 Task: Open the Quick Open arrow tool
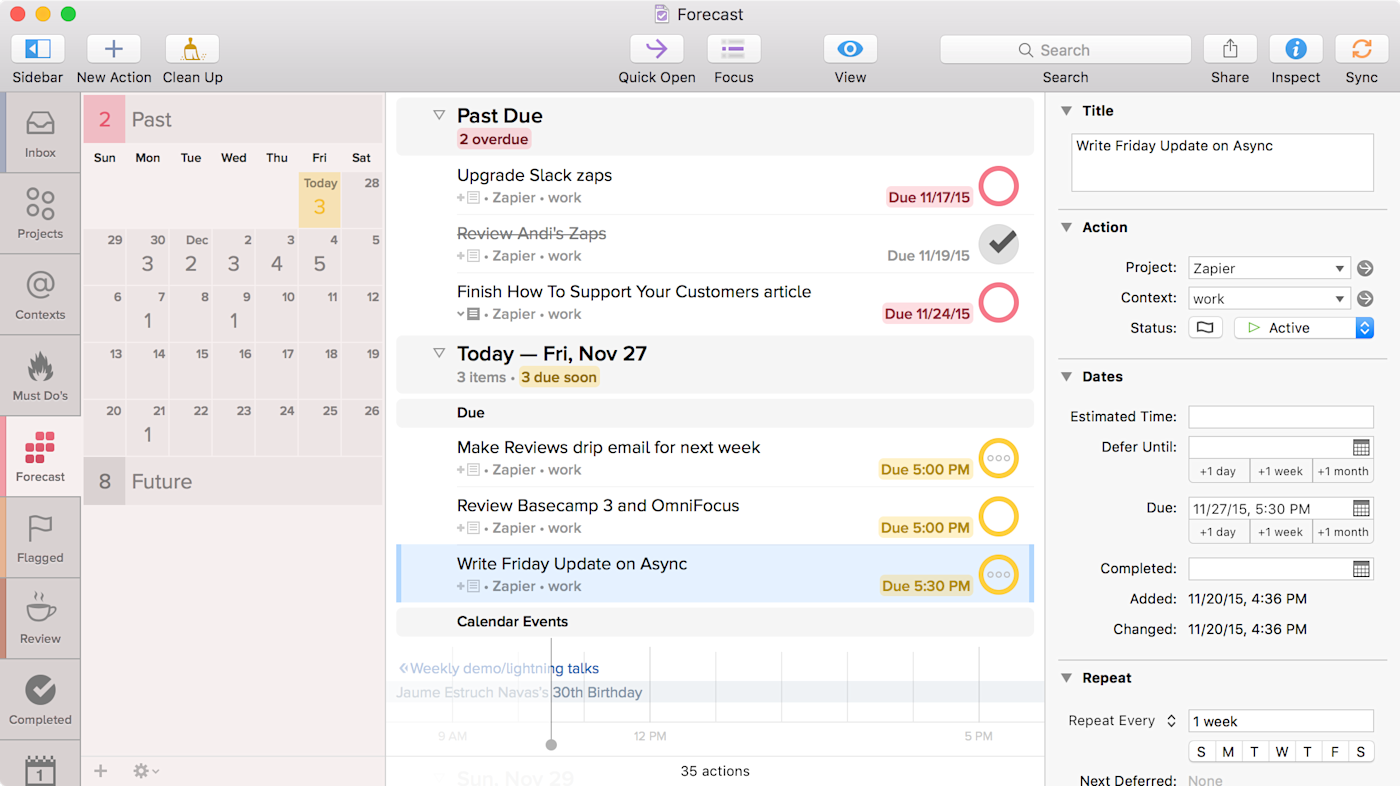point(657,49)
